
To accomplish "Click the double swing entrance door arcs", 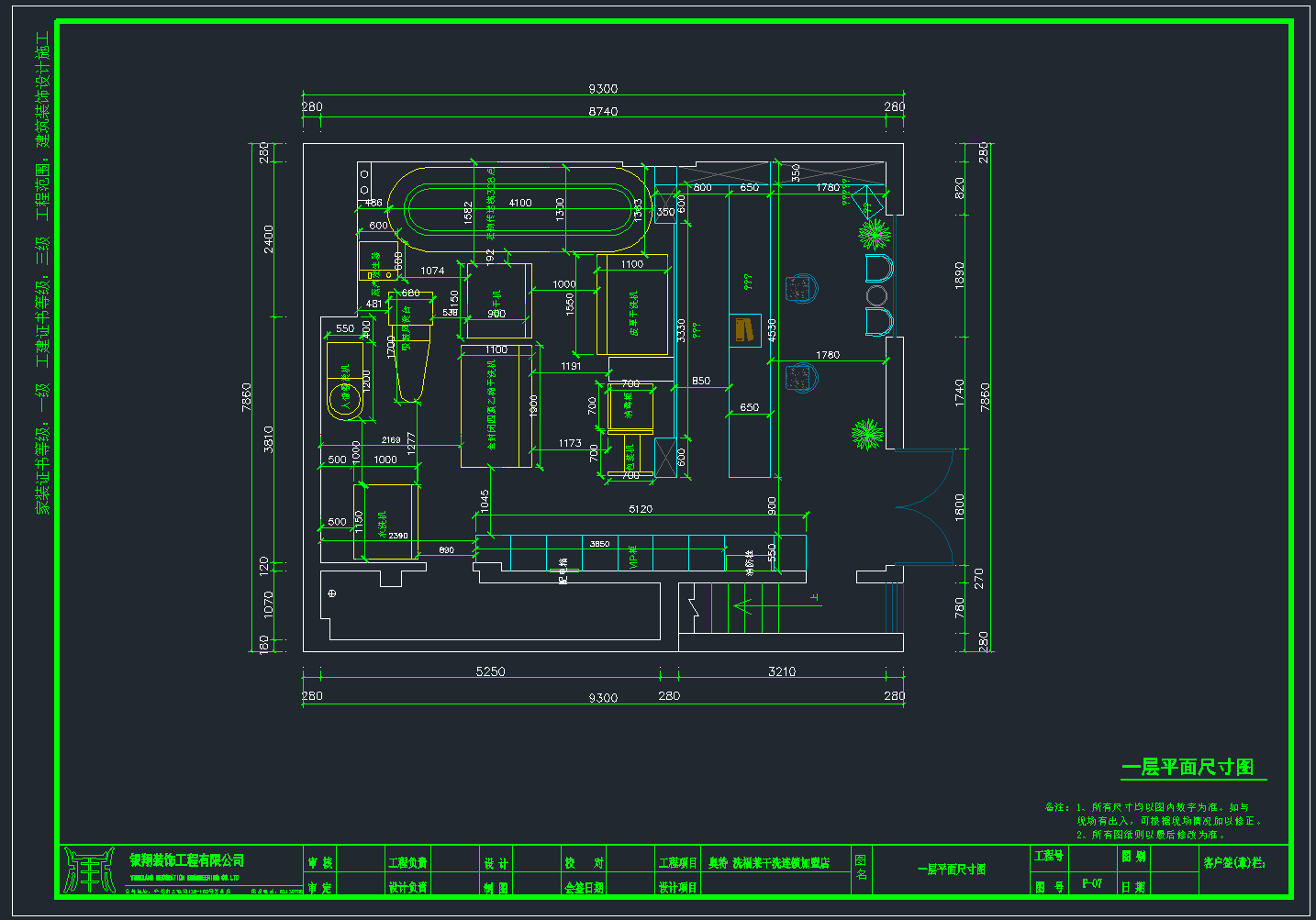I will click(x=925, y=506).
